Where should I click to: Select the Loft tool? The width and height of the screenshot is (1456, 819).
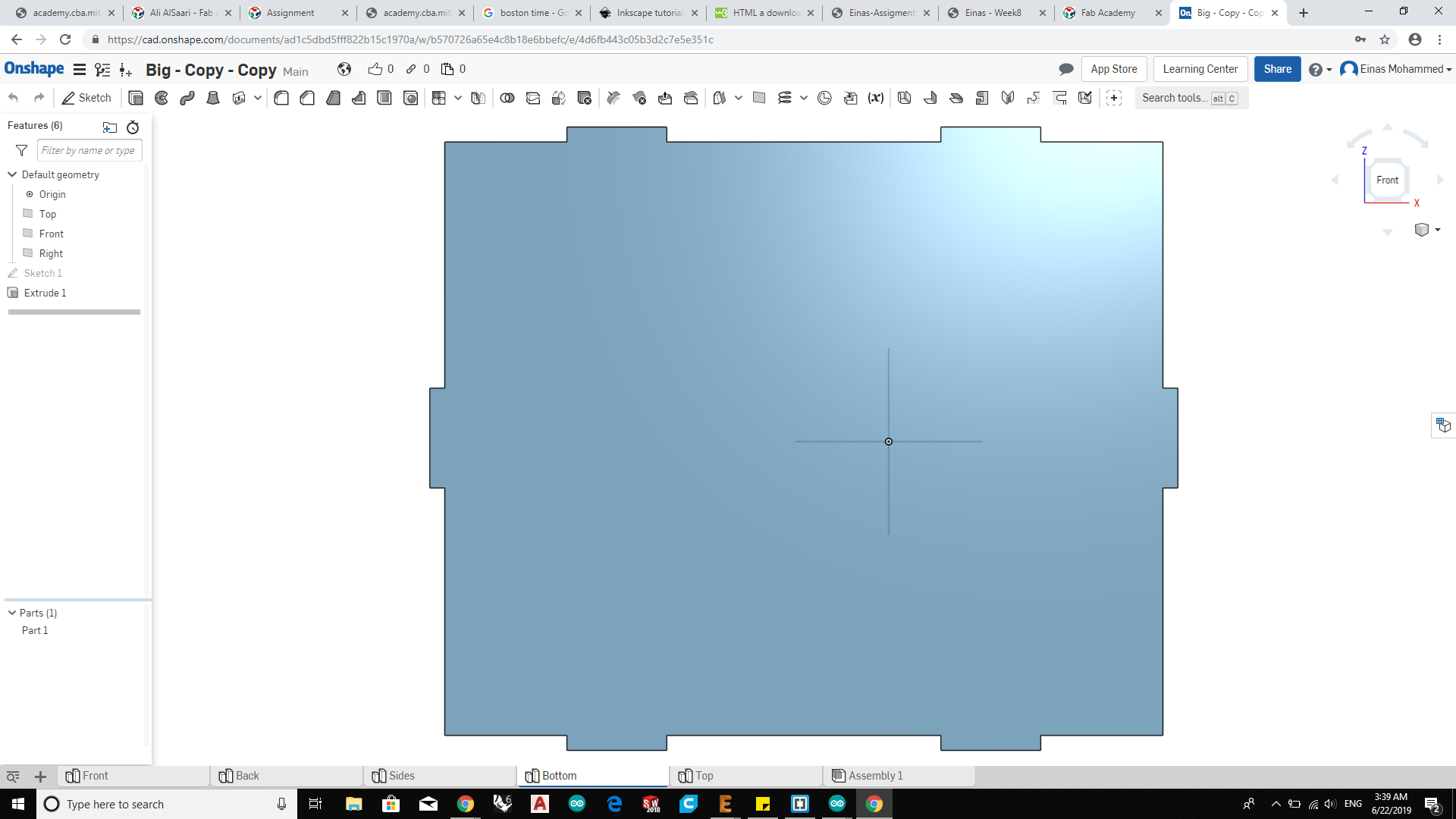click(213, 98)
